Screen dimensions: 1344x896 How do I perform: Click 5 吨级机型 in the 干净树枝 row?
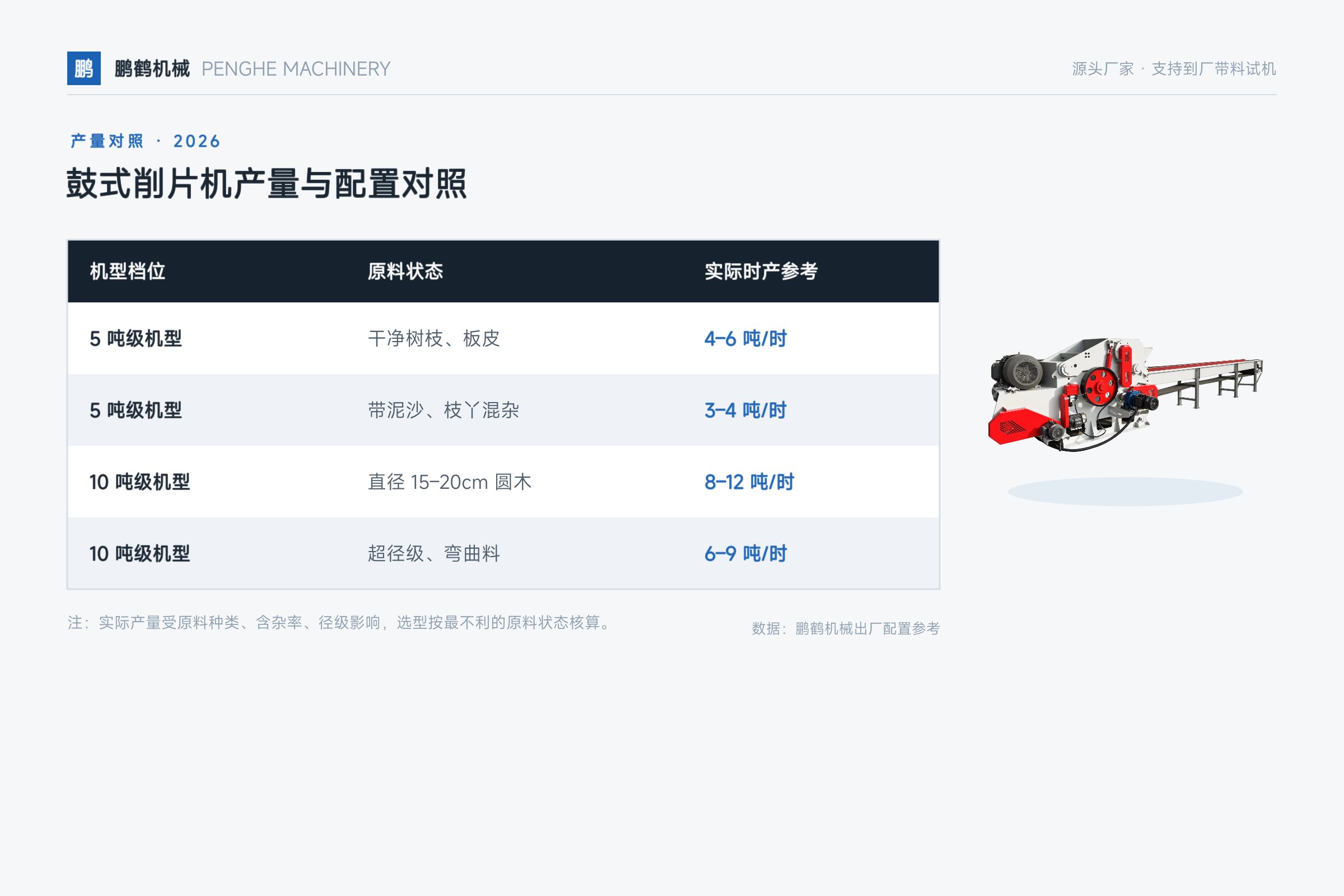tap(136, 339)
